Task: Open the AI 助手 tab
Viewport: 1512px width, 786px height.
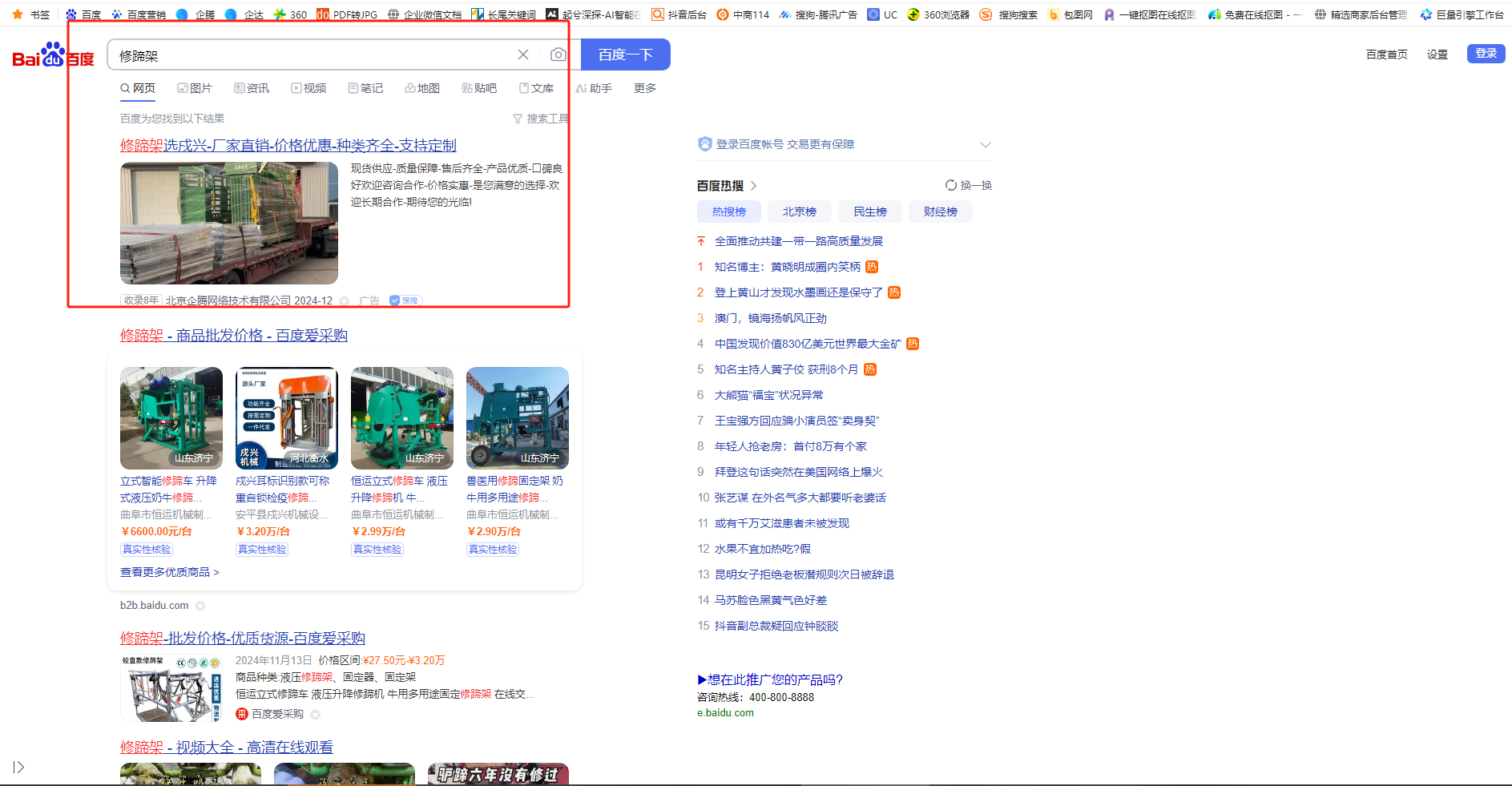Action: coord(594,88)
